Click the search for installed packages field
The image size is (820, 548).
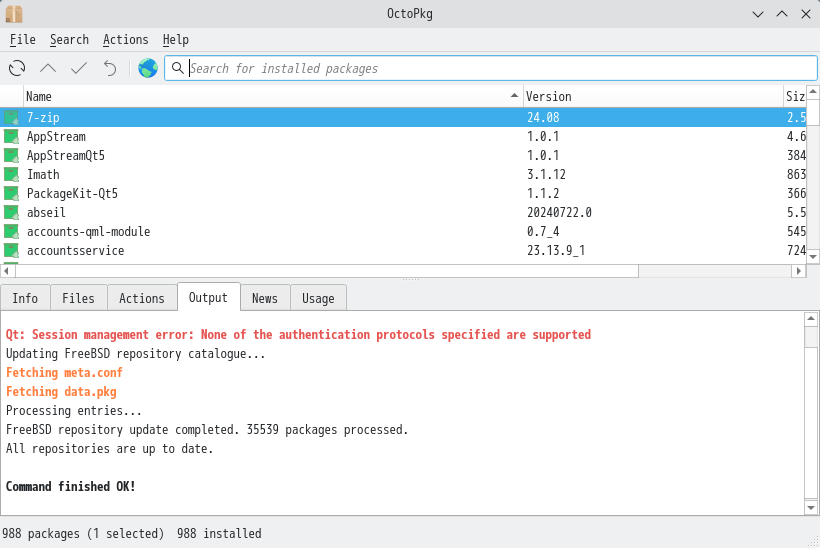(491, 68)
